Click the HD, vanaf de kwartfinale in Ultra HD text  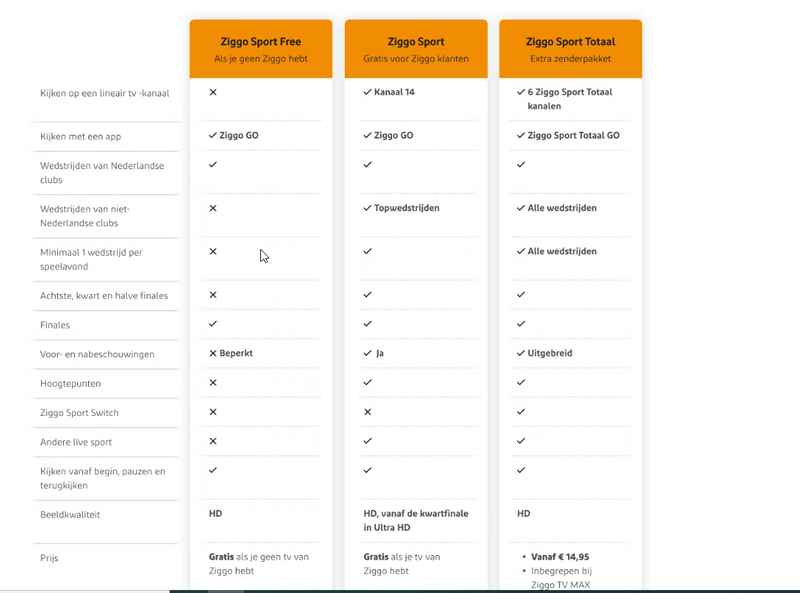[x=415, y=520]
